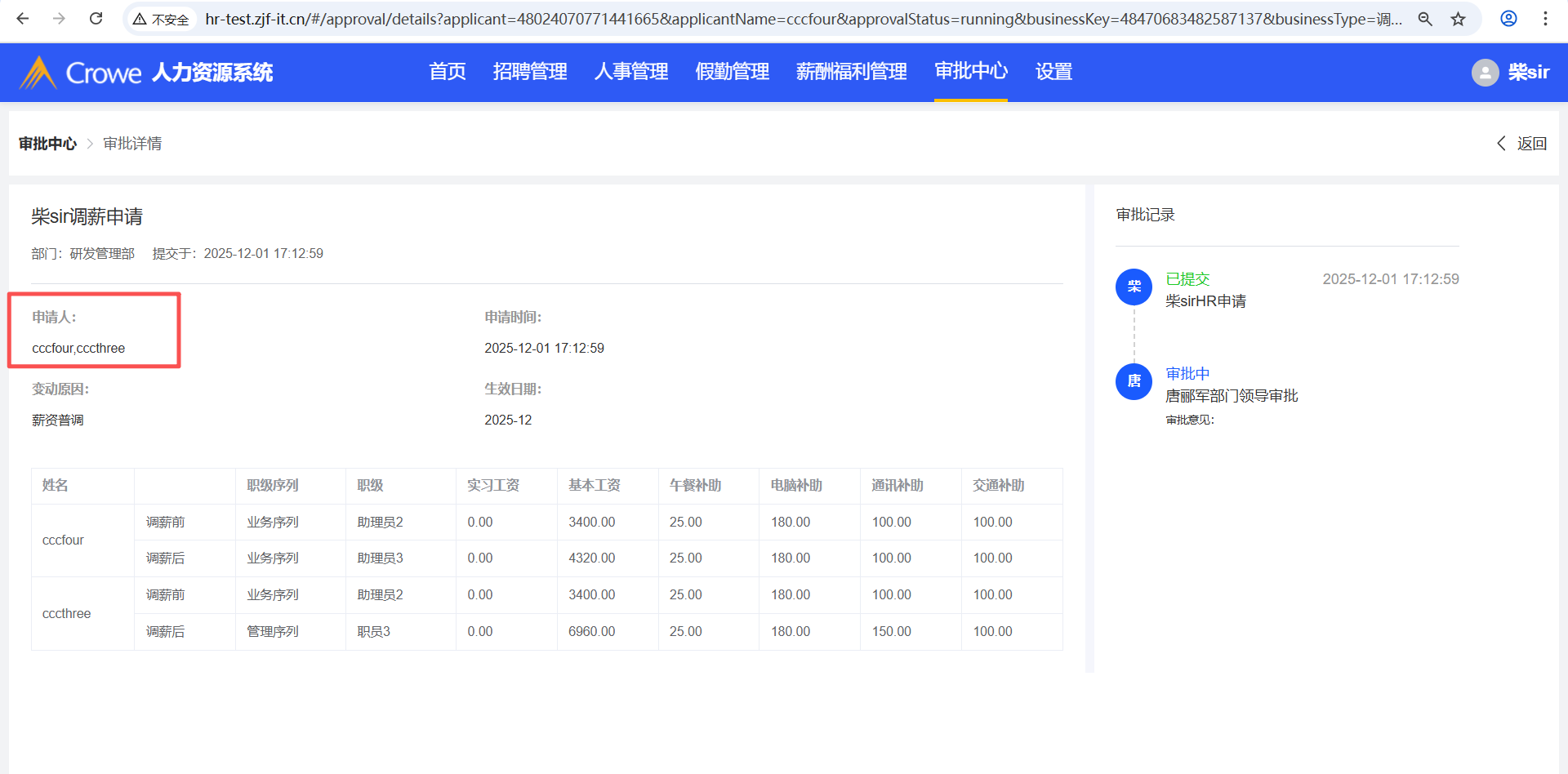Image resolution: width=1568 pixels, height=774 pixels.
Task: Click the 审批中心 breadcrumb link
Action: point(47,144)
